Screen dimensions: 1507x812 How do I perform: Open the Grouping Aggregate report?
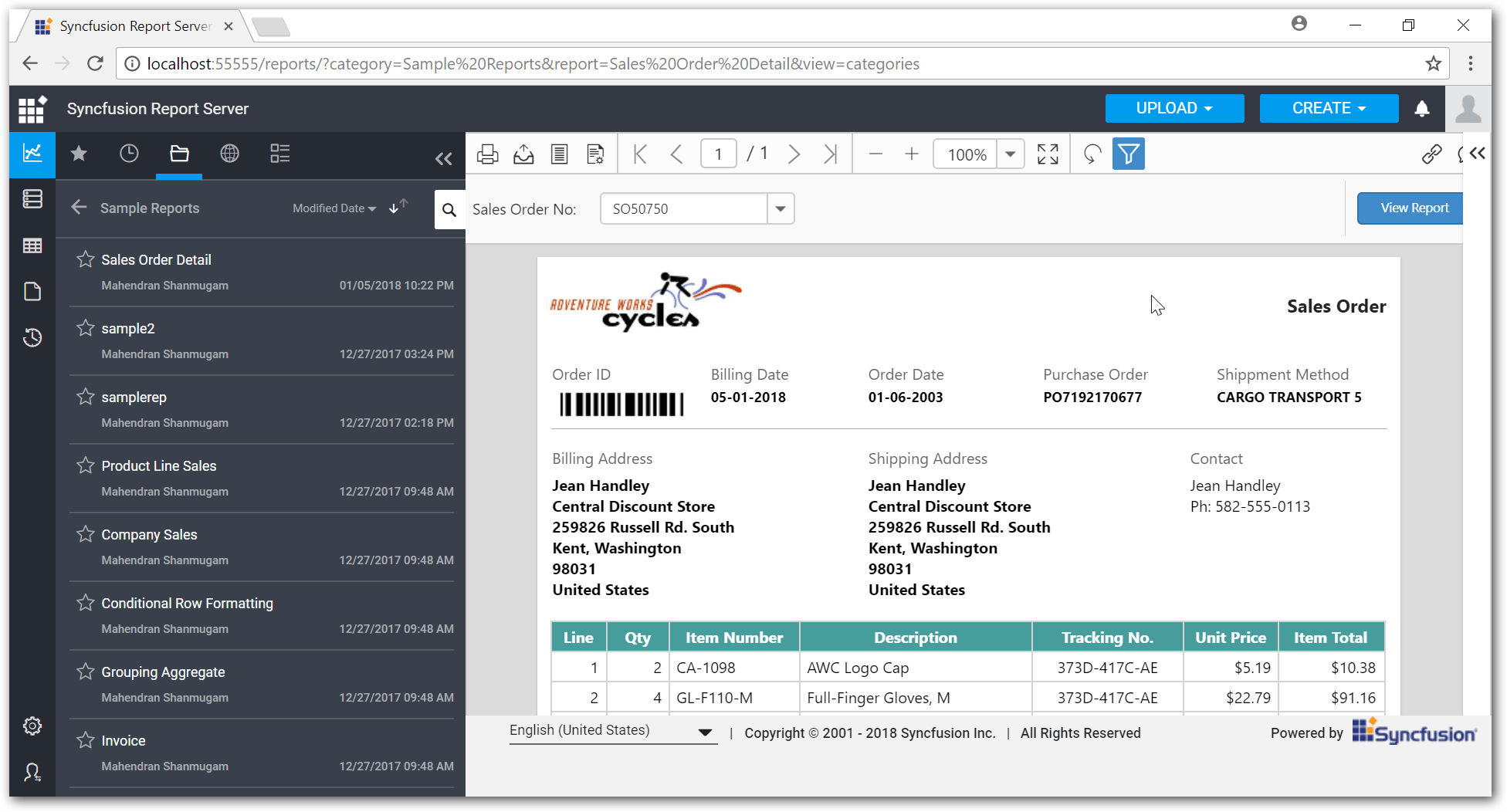(x=163, y=672)
